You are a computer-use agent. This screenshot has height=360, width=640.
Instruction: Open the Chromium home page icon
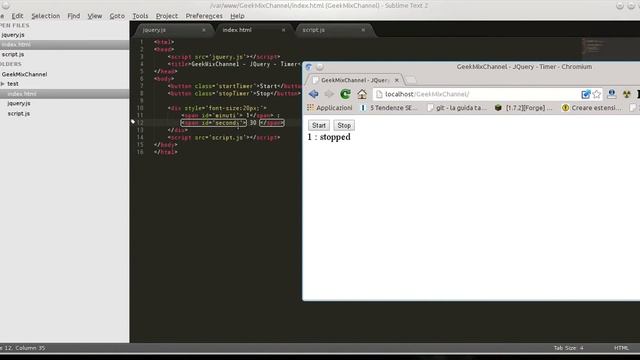362,94
